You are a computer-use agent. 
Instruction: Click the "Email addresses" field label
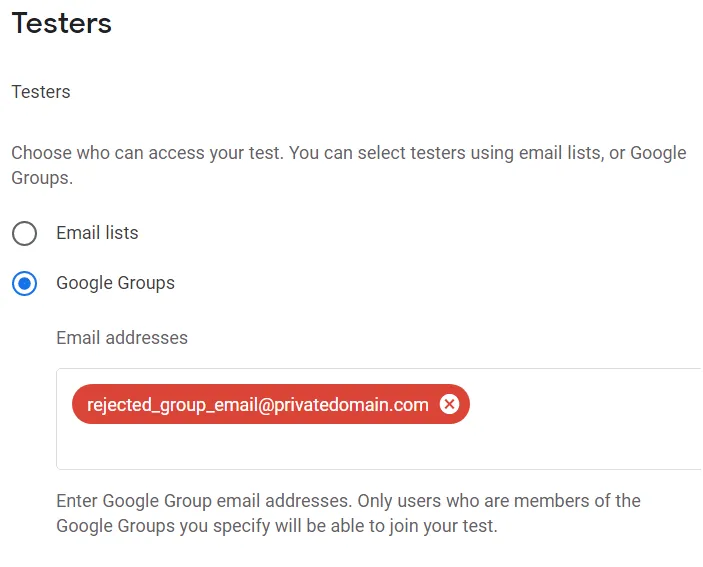(122, 338)
